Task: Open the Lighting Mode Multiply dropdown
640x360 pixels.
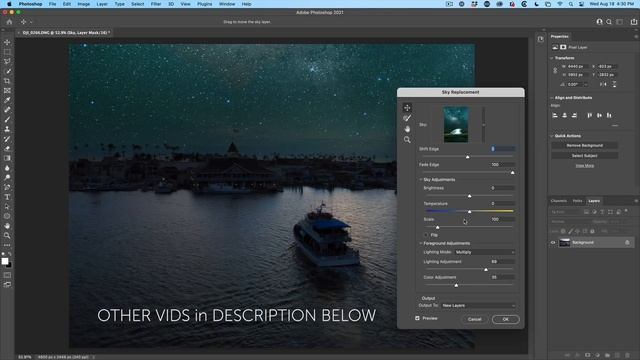Action: point(485,252)
